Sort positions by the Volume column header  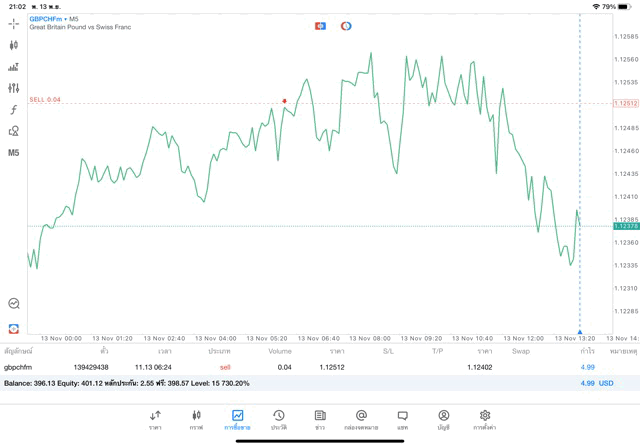pyautogui.click(x=280, y=351)
